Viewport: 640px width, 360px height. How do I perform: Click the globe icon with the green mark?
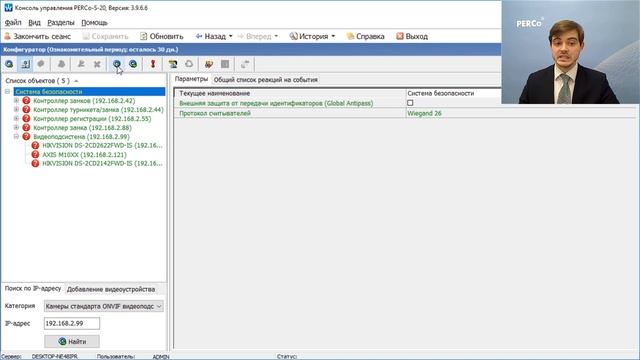click(x=133, y=64)
